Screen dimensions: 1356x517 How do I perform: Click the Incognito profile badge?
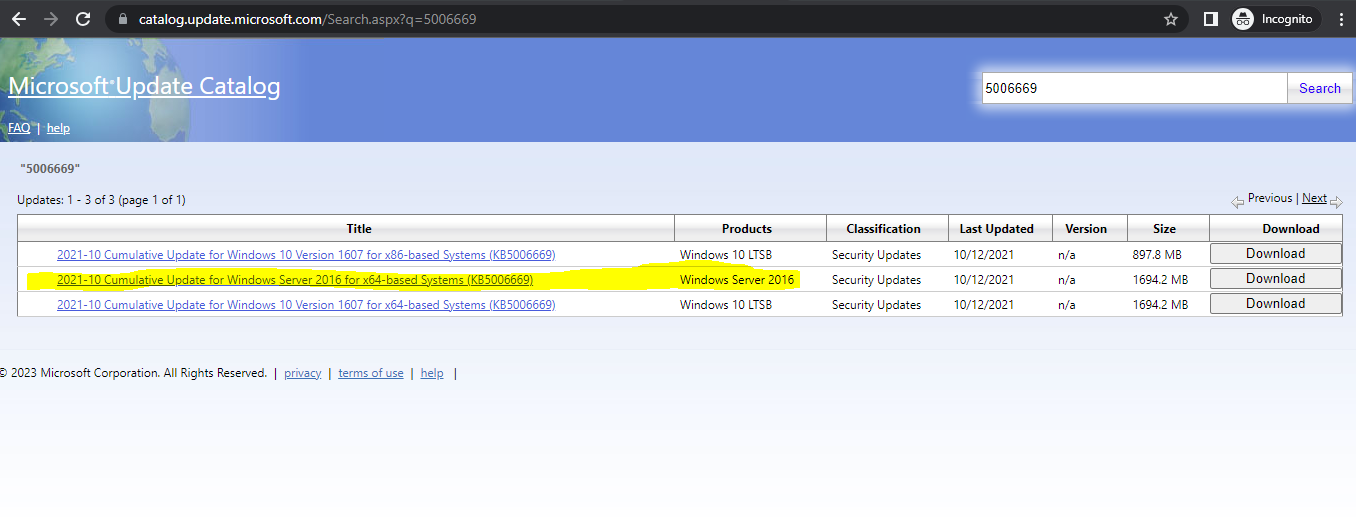pos(1274,19)
